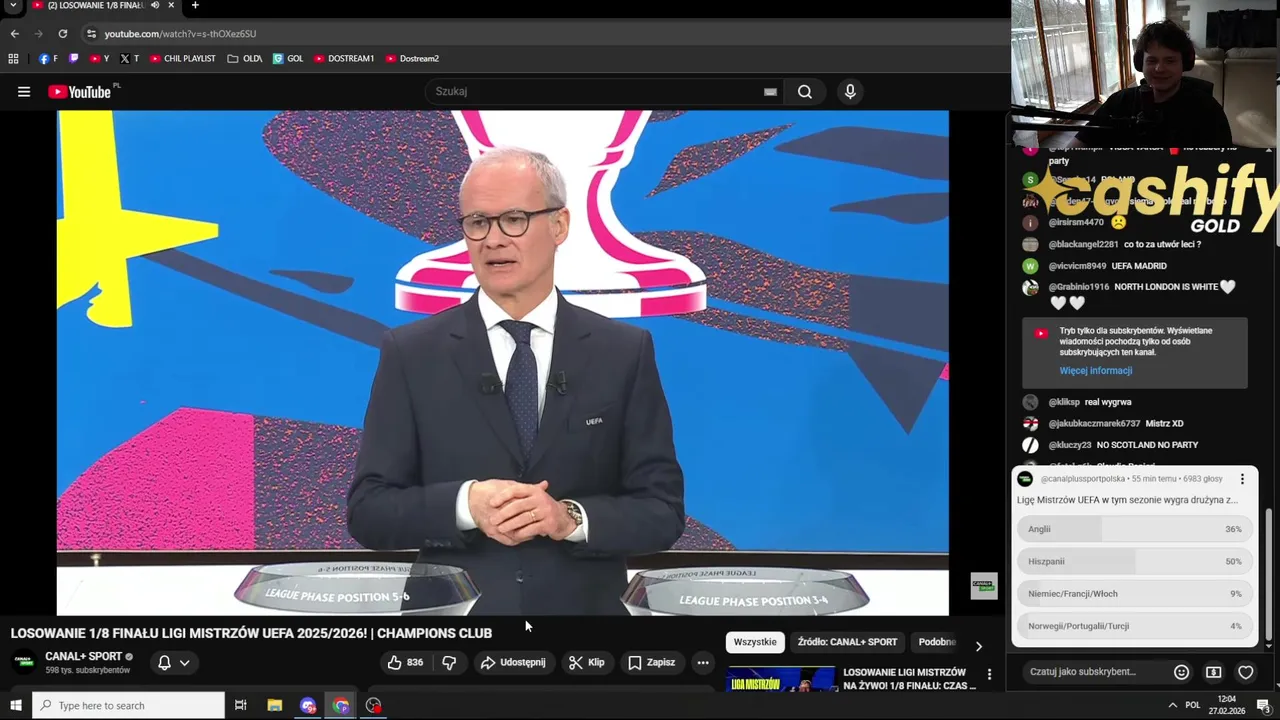Open the DOSTREAM1 bookmark
Image resolution: width=1280 pixels, height=720 pixels.
pos(344,59)
